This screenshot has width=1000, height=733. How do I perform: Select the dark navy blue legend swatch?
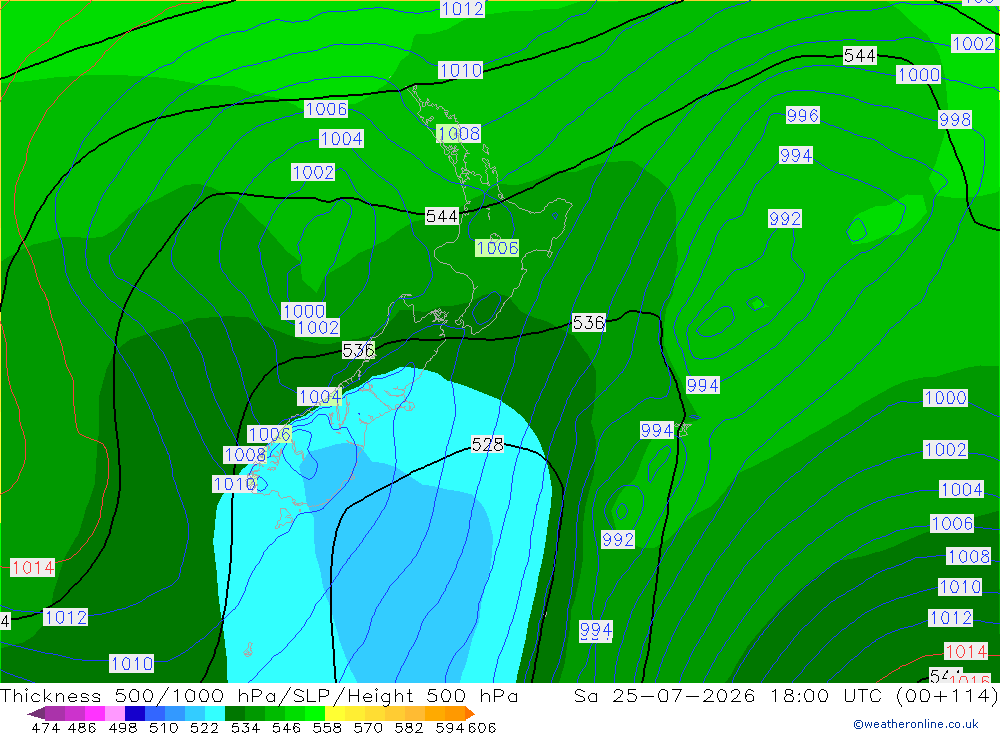pyautogui.click(x=135, y=713)
